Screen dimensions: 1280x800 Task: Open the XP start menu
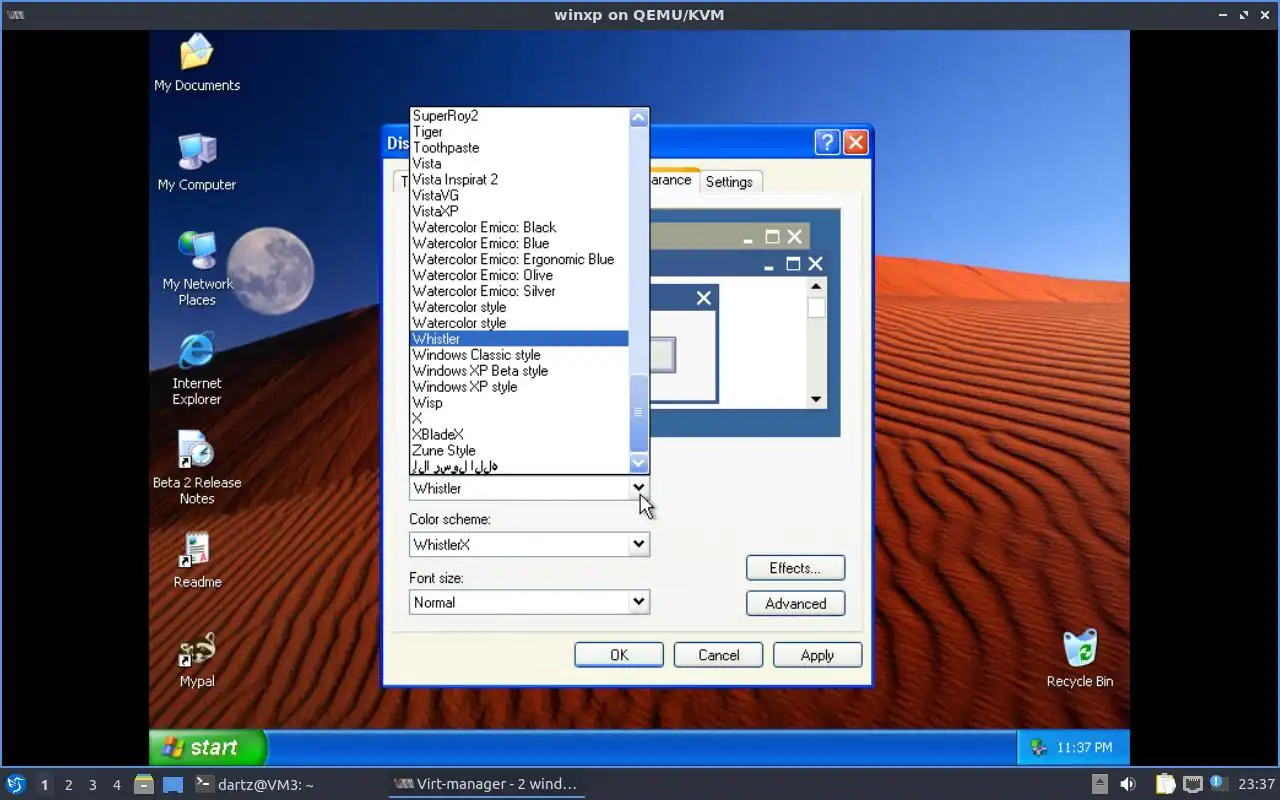point(208,747)
